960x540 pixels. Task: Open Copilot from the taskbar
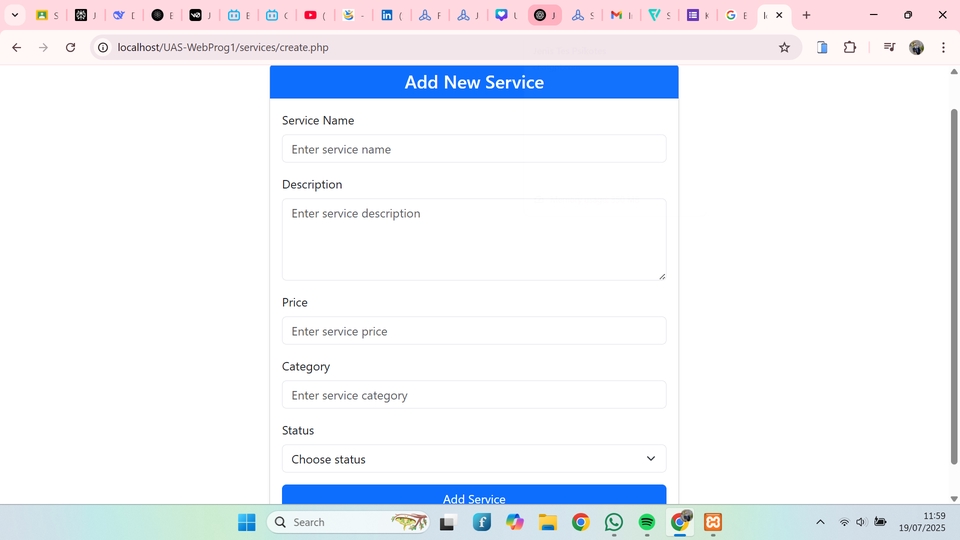coord(515,522)
